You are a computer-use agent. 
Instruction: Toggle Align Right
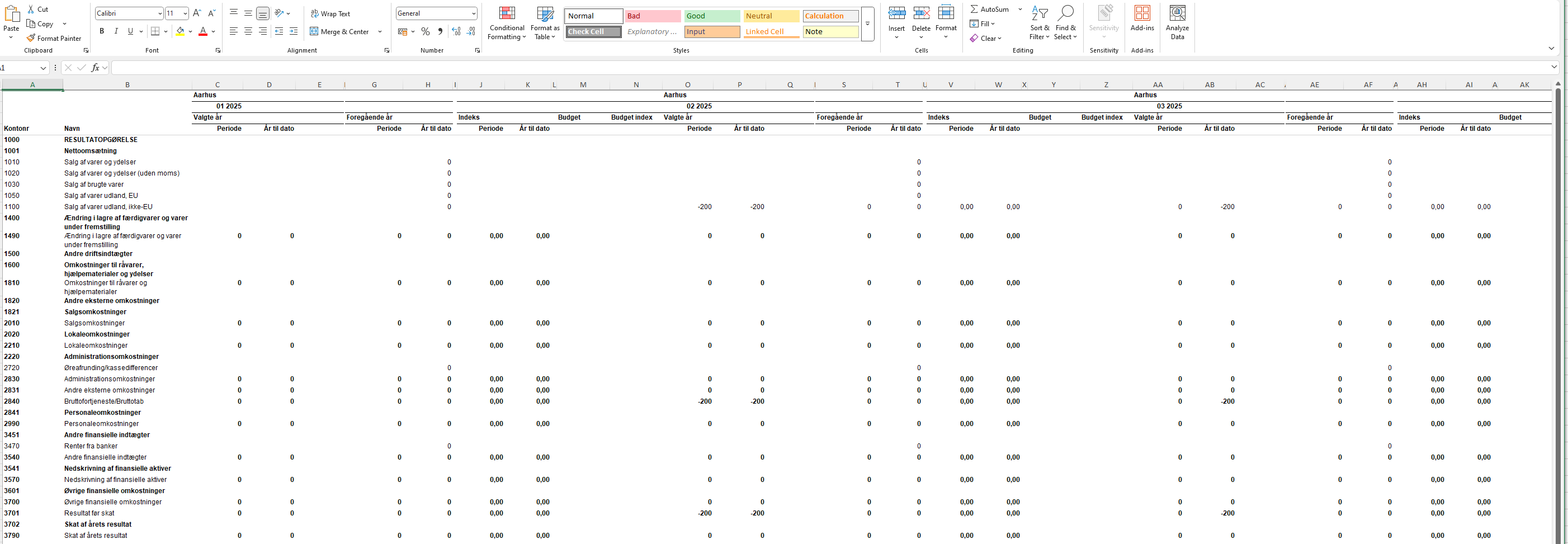click(263, 31)
